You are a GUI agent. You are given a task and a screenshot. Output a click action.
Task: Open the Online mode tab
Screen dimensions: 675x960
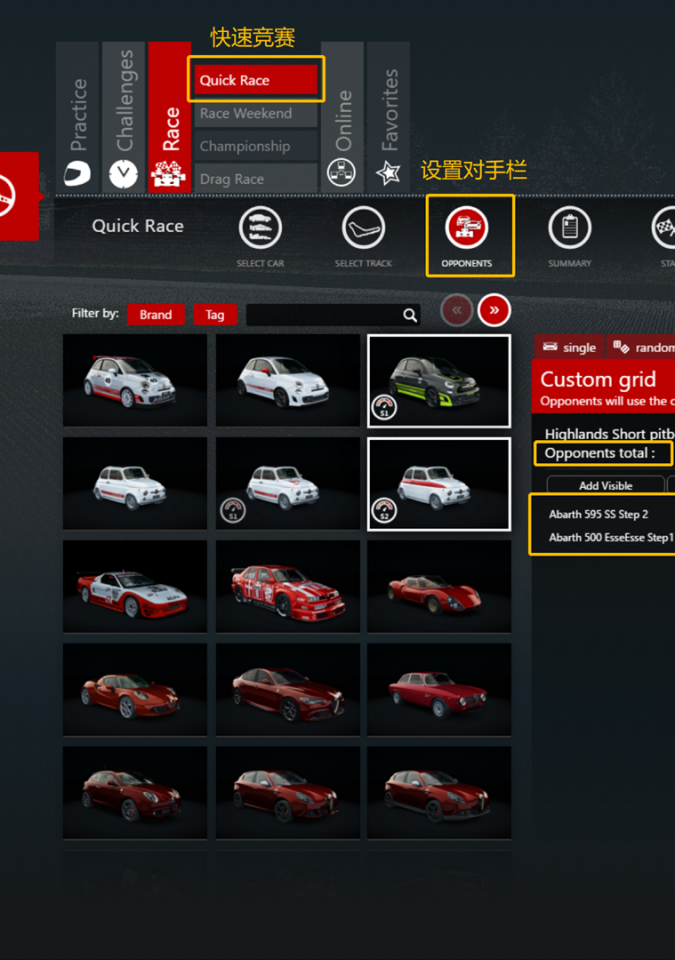pos(342,116)
